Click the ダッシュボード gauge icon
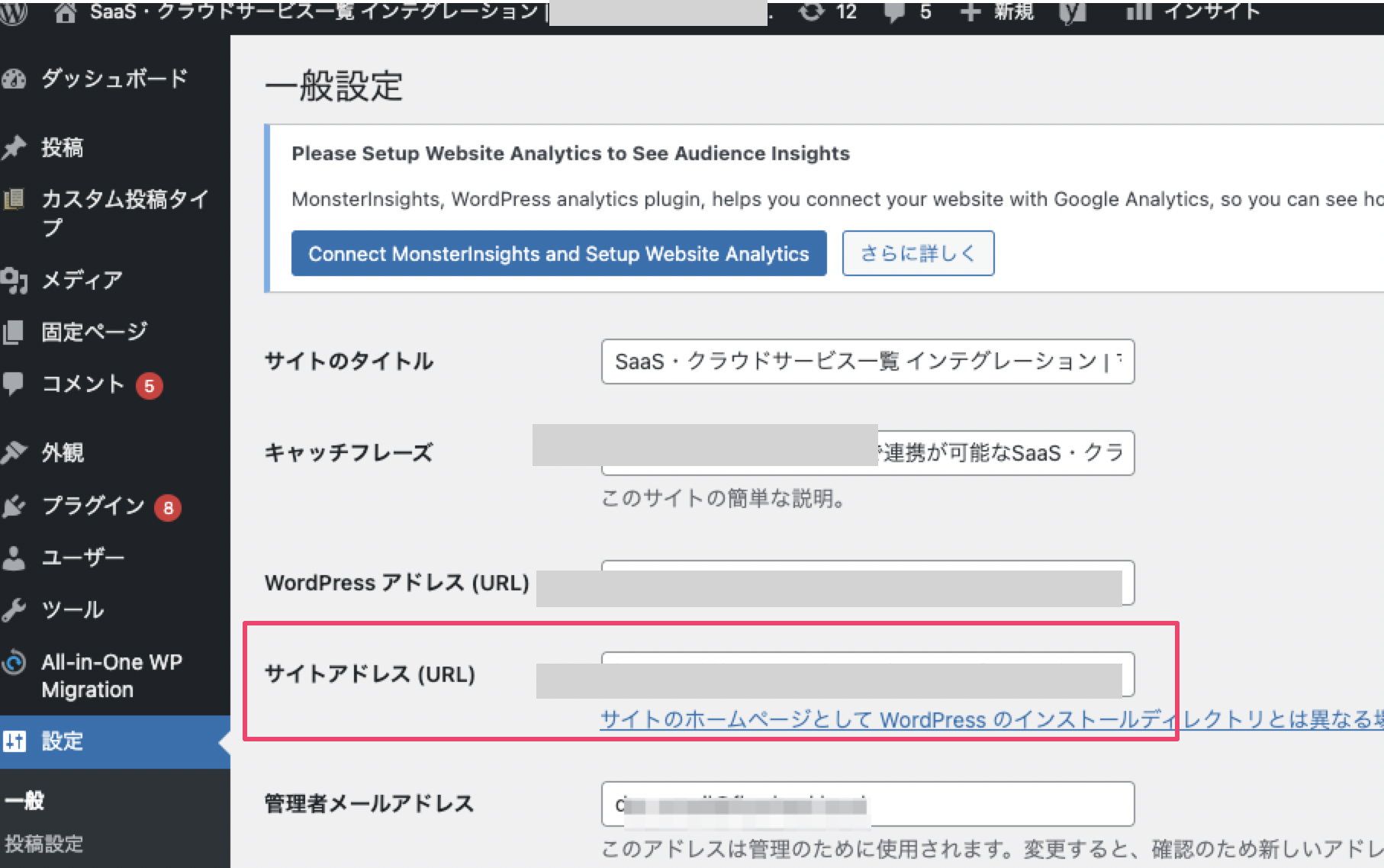 pyautogui.click(x=14, y=79)
